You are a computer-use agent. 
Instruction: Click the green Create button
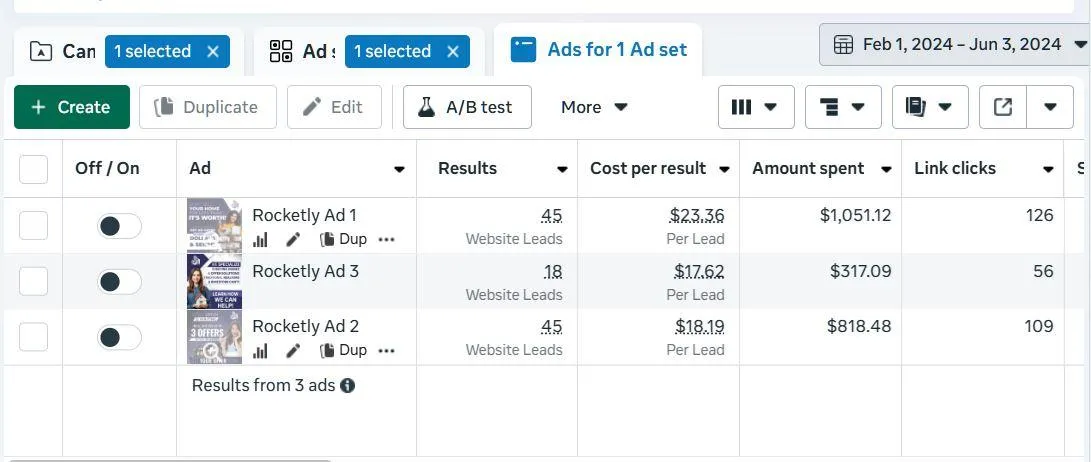tap(72, 107)
